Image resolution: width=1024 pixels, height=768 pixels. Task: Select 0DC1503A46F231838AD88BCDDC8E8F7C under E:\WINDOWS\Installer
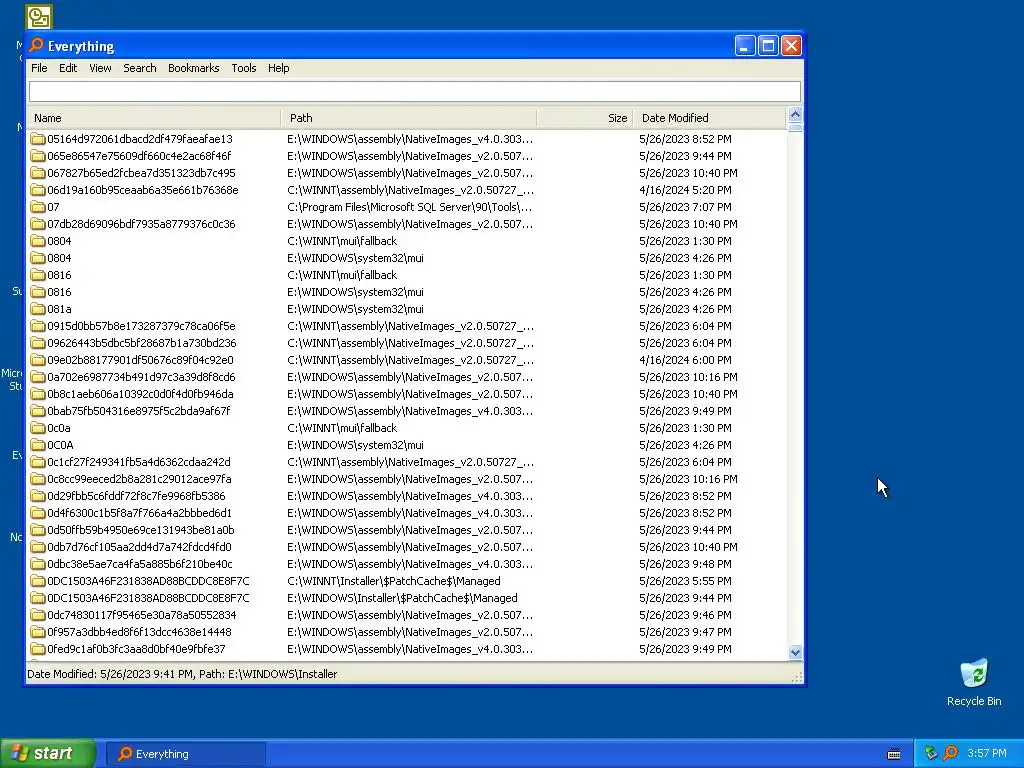[x=148, y=598]
